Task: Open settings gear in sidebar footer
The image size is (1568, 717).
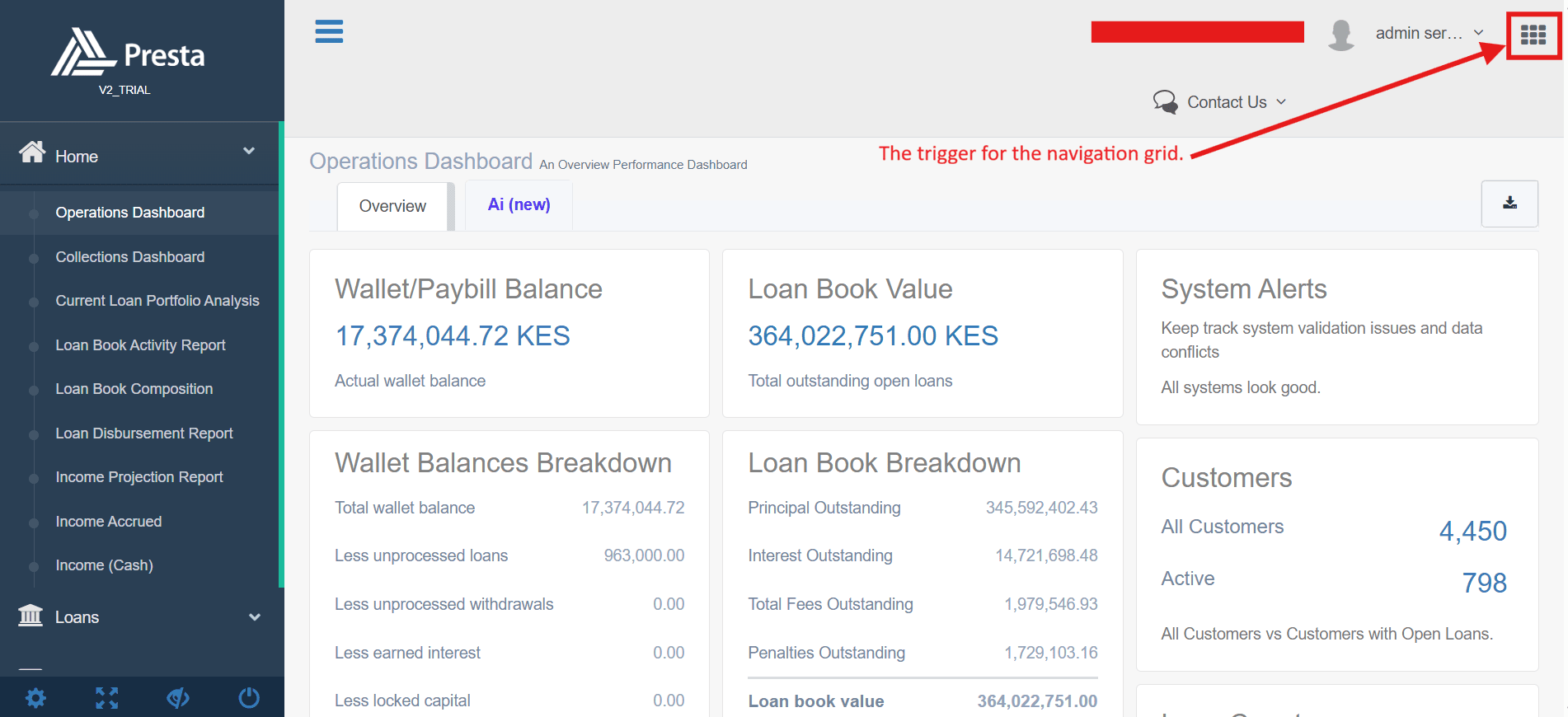Action: pos(35,698)
